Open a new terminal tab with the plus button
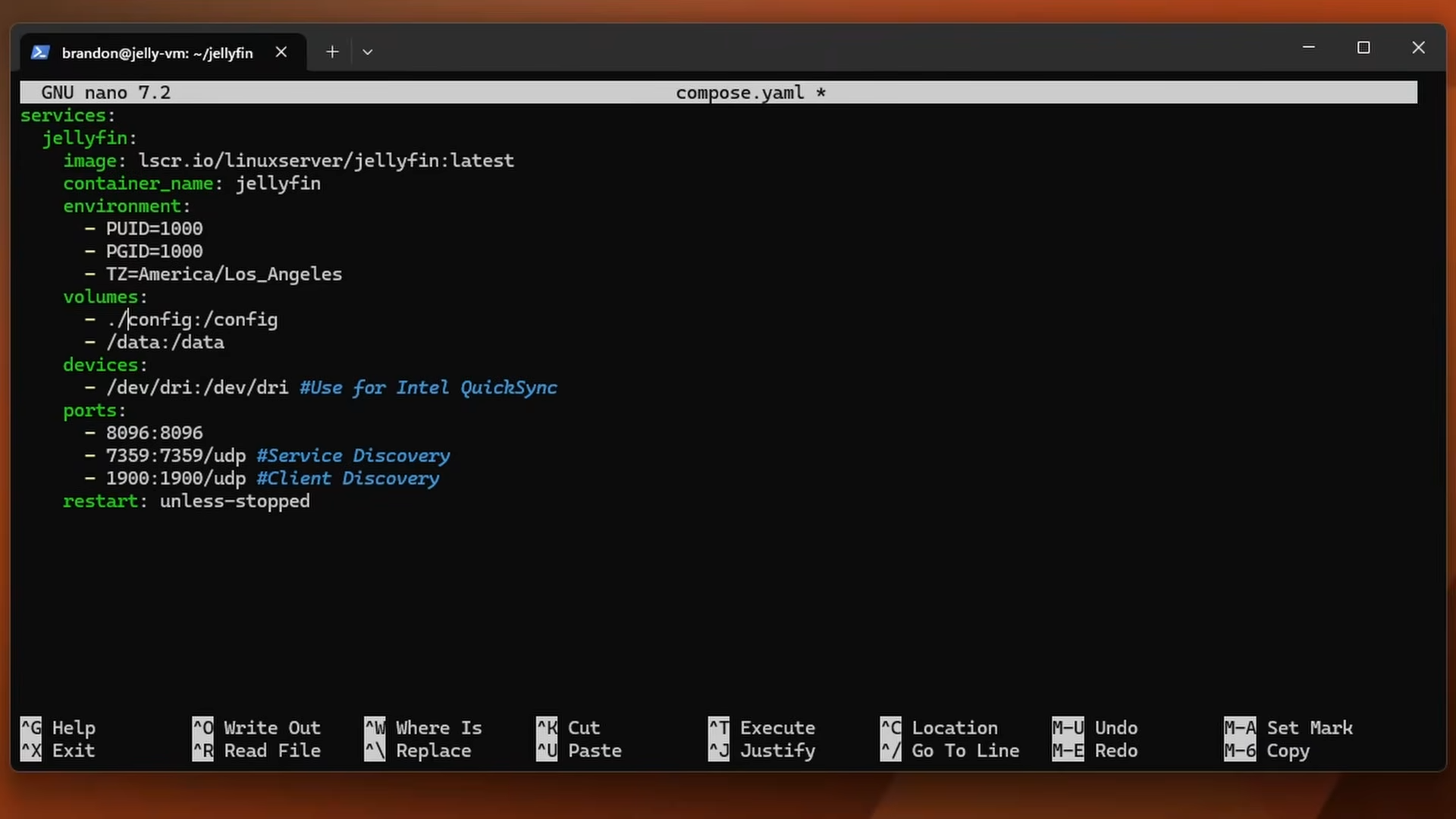1456x819 pixels. [x=331, y=52]
